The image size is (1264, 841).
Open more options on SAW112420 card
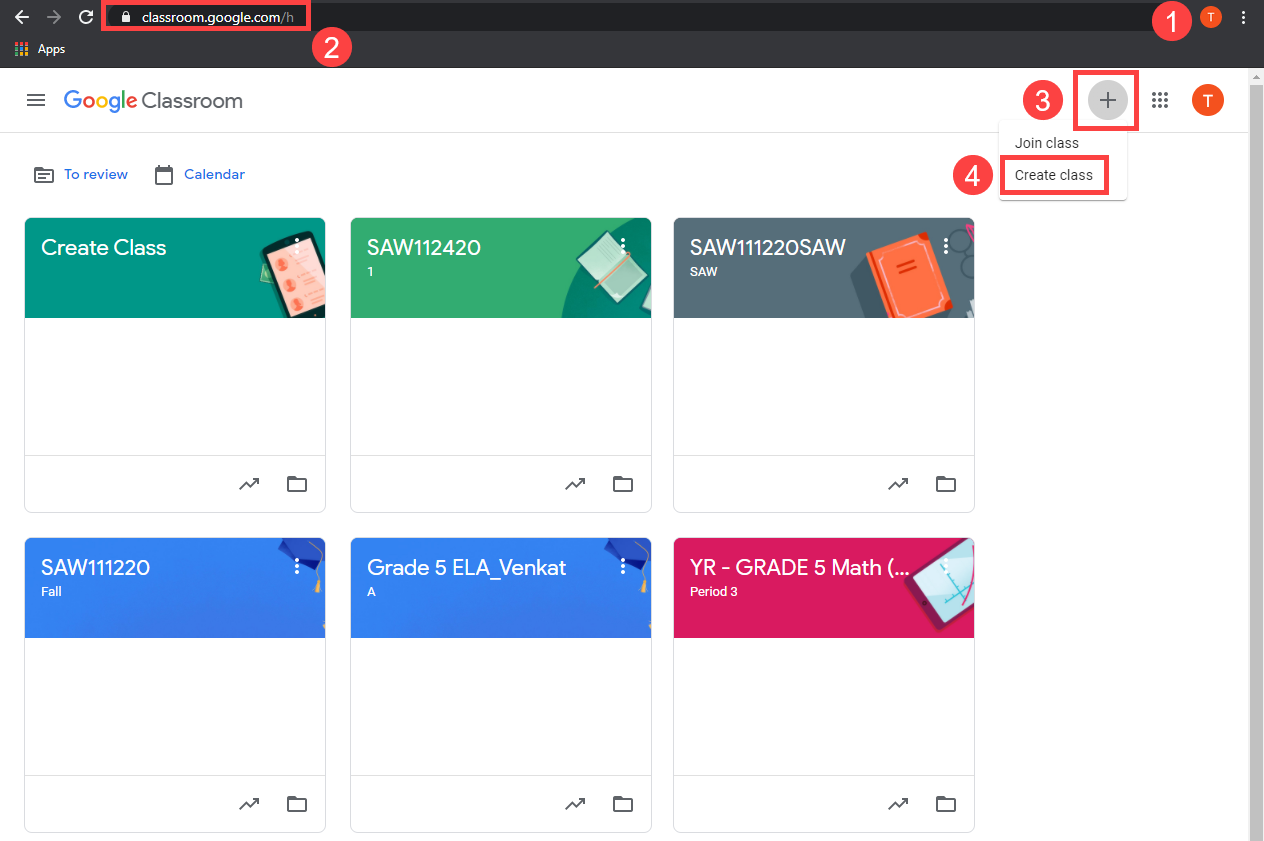(623, 246)
